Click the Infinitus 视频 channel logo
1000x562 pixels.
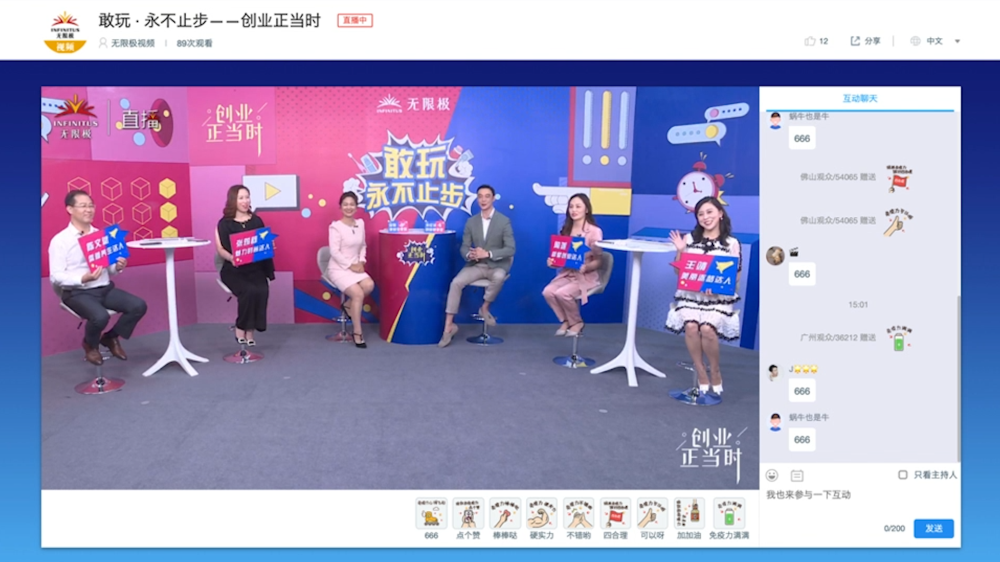coord(65,31)
